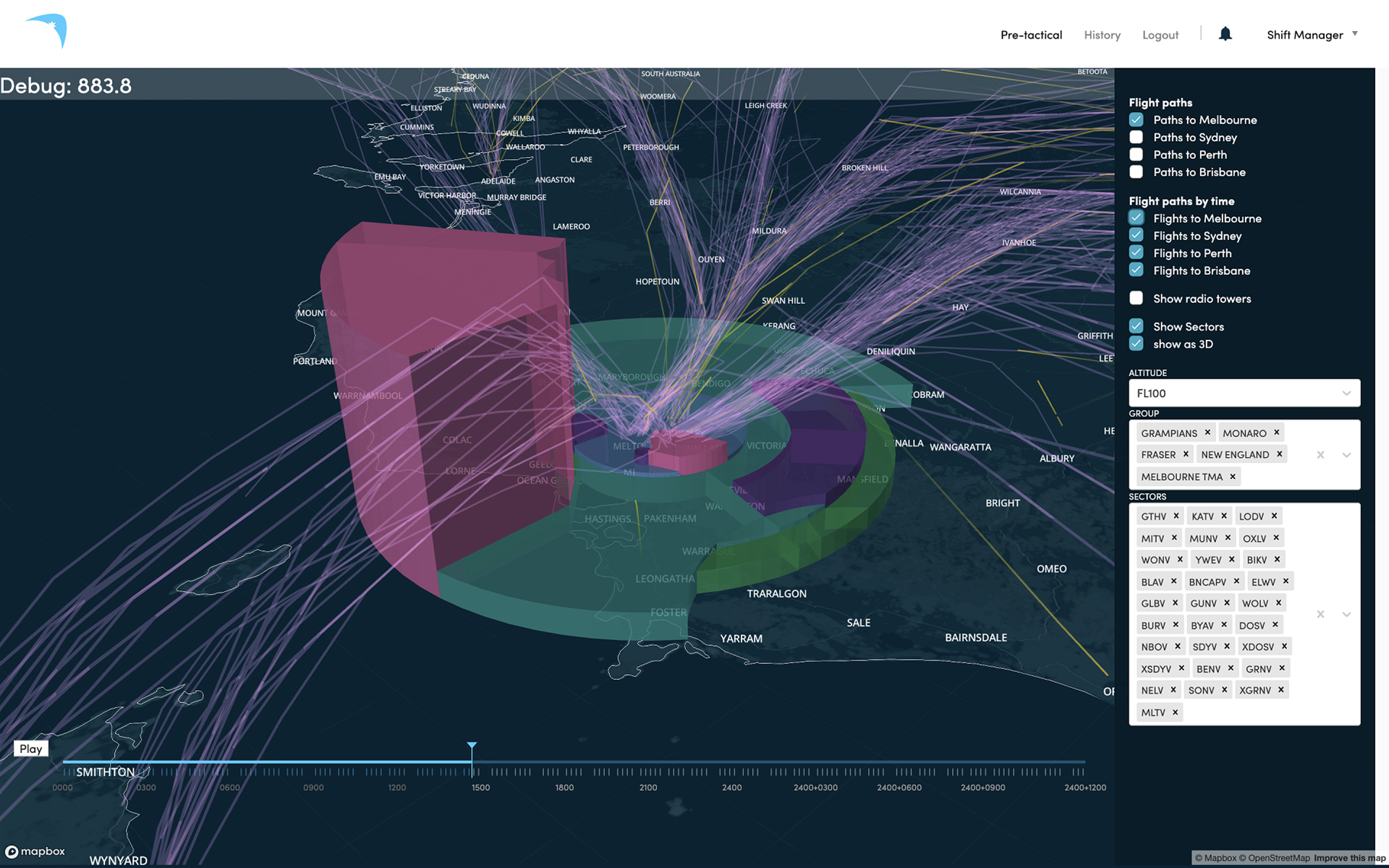
Task: Remove the NEW ENGLAND group tag
Action: 1279,454
